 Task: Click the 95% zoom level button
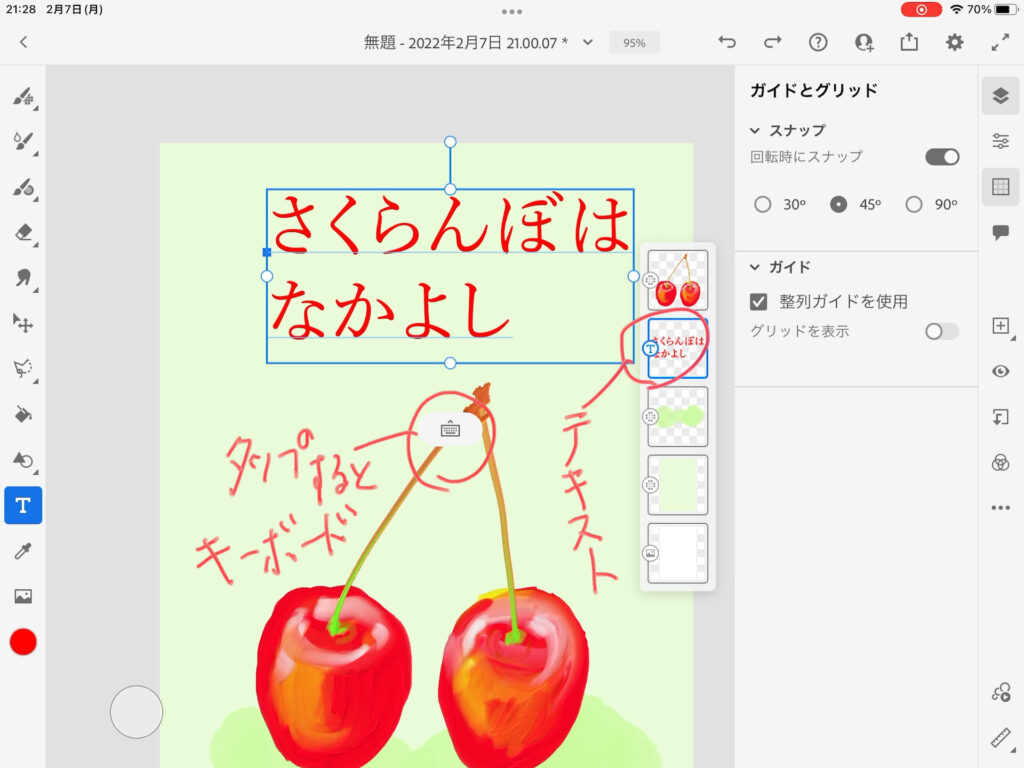634,42
